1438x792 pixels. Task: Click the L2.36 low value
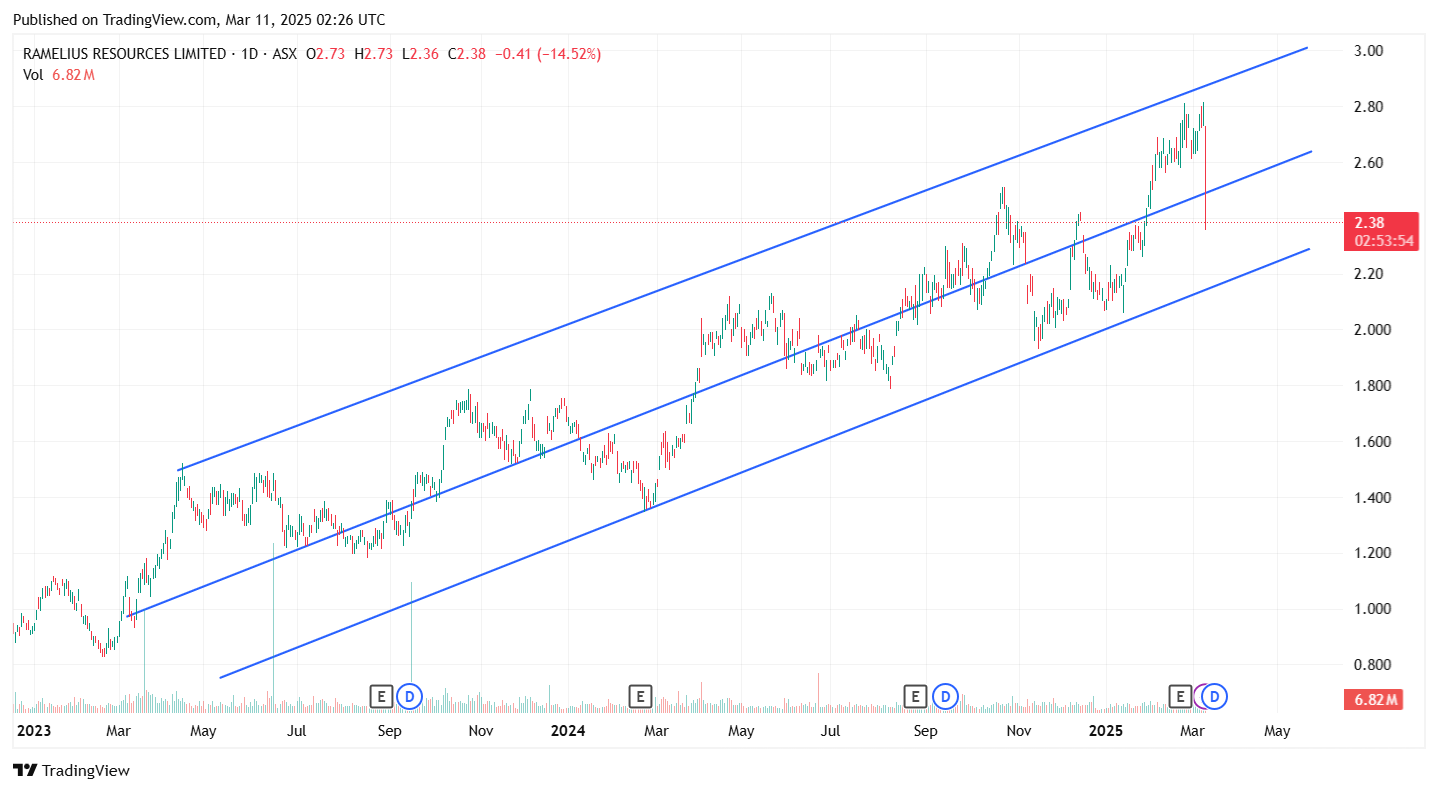click(420, 54)
